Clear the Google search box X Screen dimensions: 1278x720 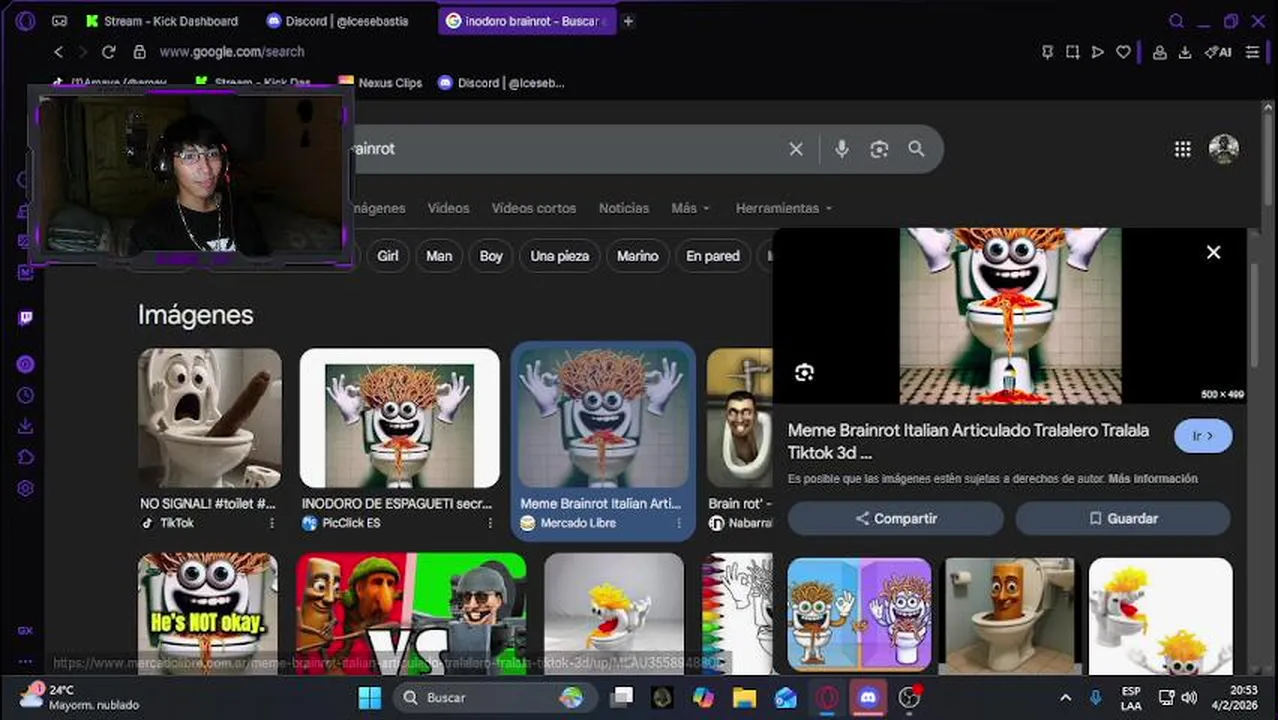pos(796,149)
